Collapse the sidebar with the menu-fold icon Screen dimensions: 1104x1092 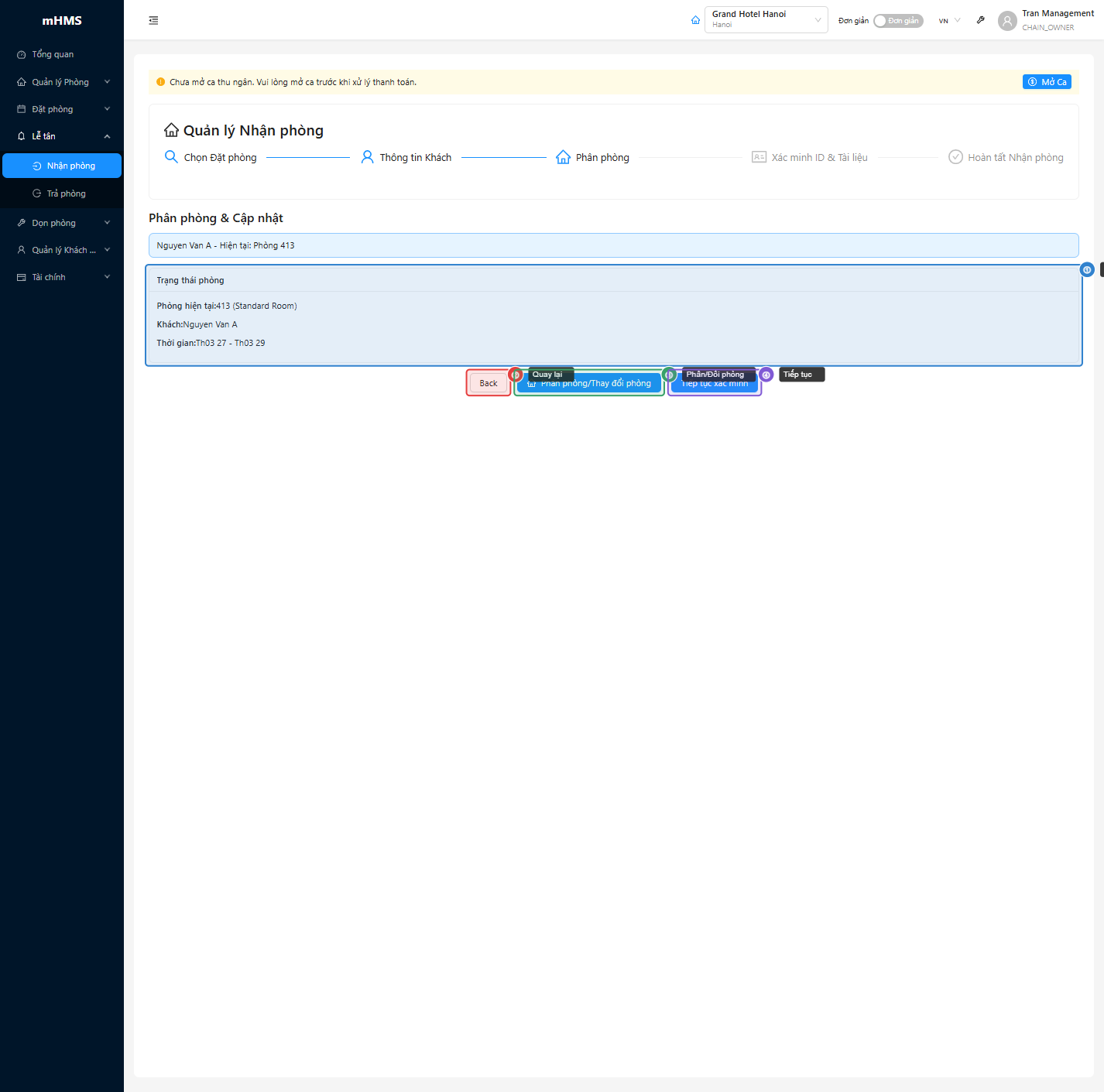[x=153, y=21]
